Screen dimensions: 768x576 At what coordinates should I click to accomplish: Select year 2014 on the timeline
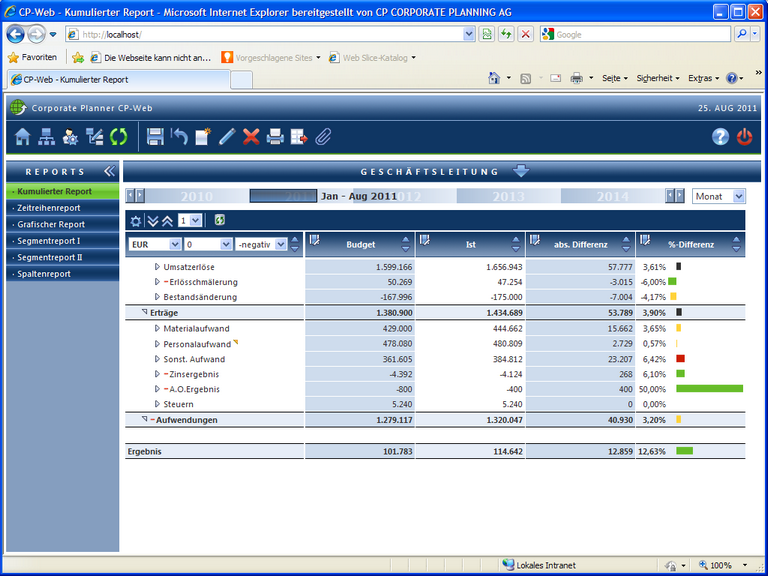click(x=612, y=196)
